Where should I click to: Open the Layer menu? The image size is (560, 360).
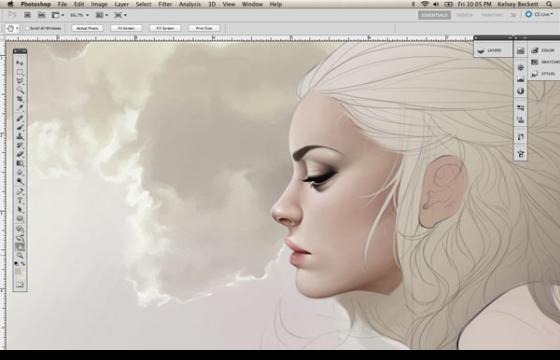pyautogui.click(x=121, y=4)
